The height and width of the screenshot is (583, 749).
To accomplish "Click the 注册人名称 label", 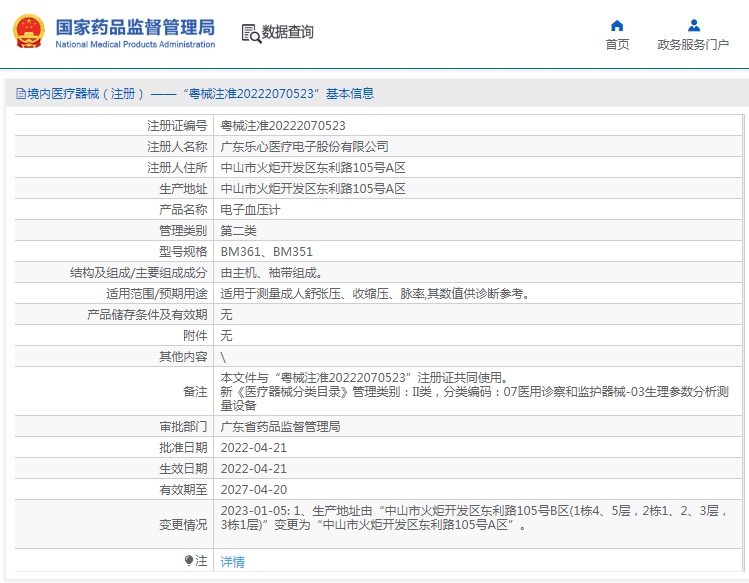I will [177, 147].
